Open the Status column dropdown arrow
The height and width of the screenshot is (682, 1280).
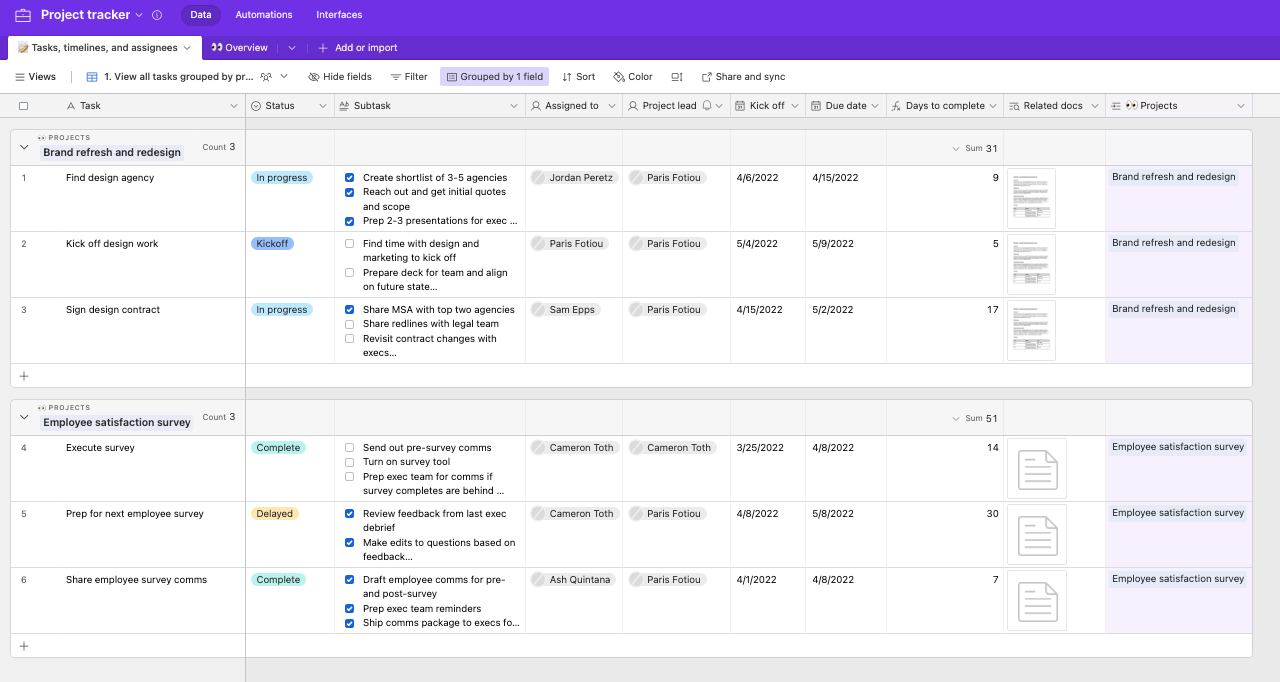coord(323,106)
